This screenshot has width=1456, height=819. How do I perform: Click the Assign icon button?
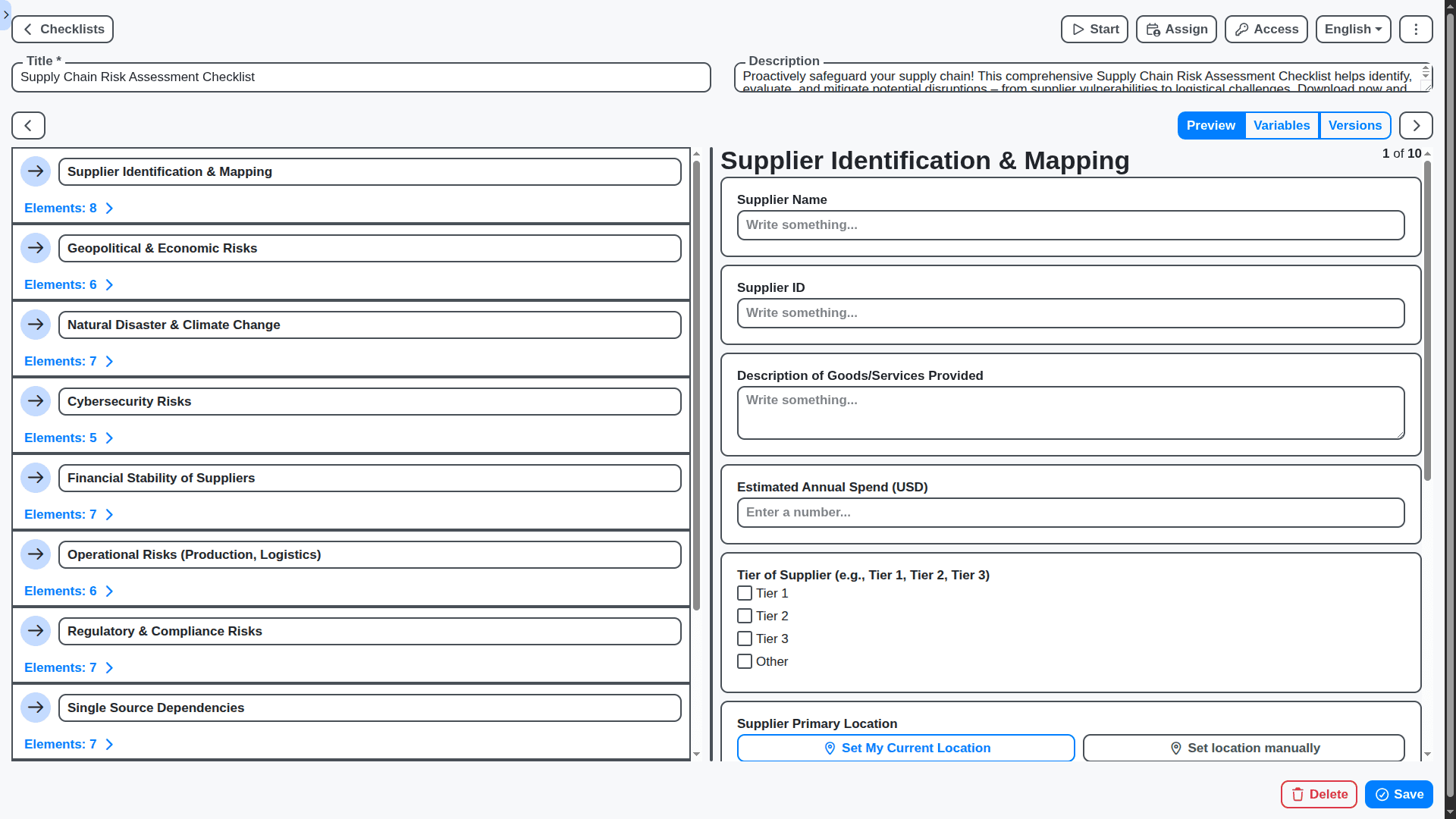[1153, 29]
